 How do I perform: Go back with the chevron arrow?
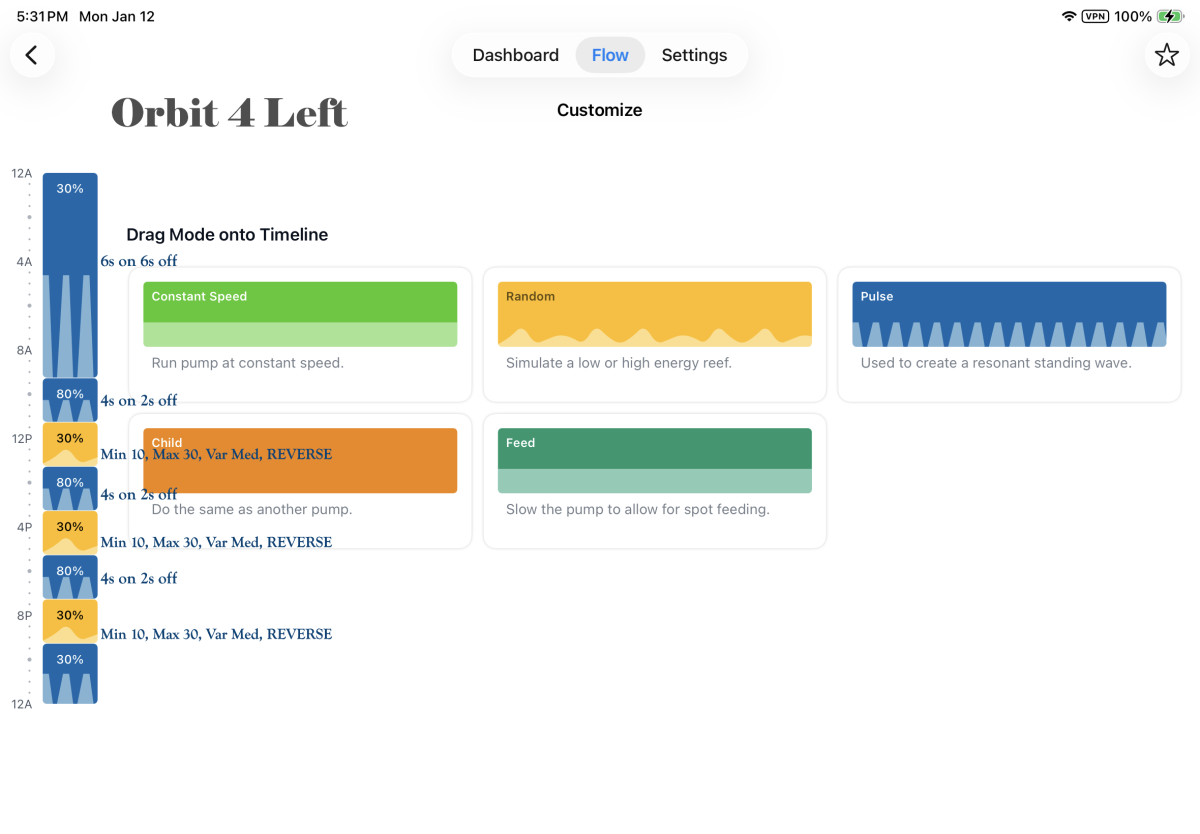pos(32,55)
